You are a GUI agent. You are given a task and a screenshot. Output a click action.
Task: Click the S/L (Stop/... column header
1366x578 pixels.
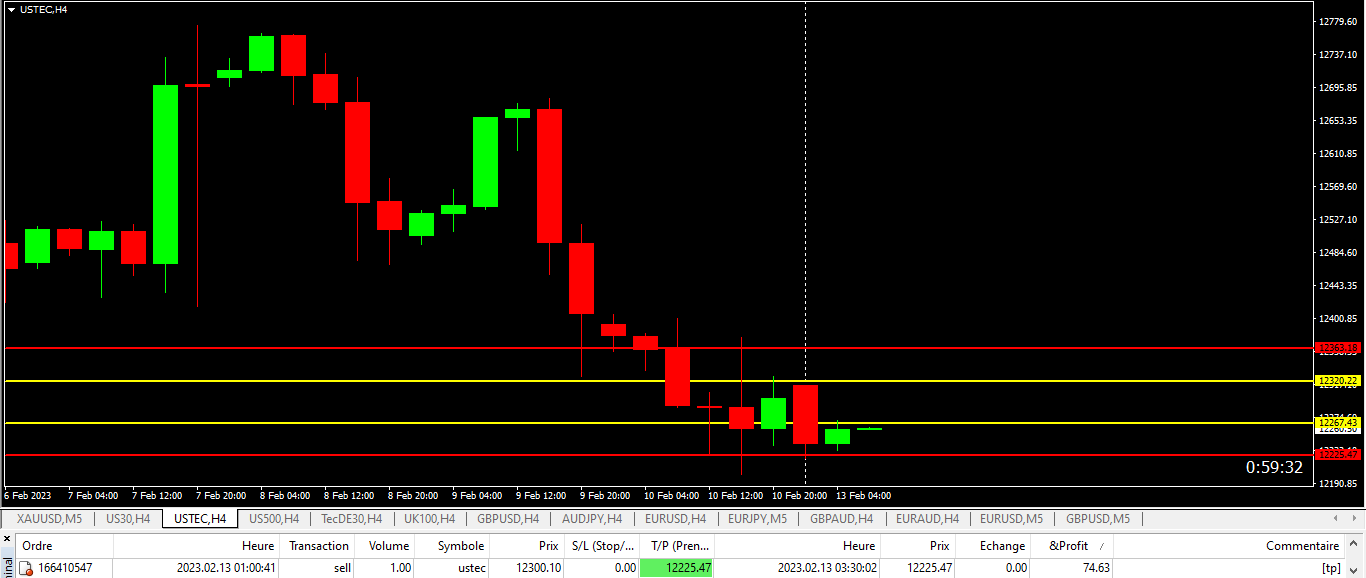(x=602, y=546)
